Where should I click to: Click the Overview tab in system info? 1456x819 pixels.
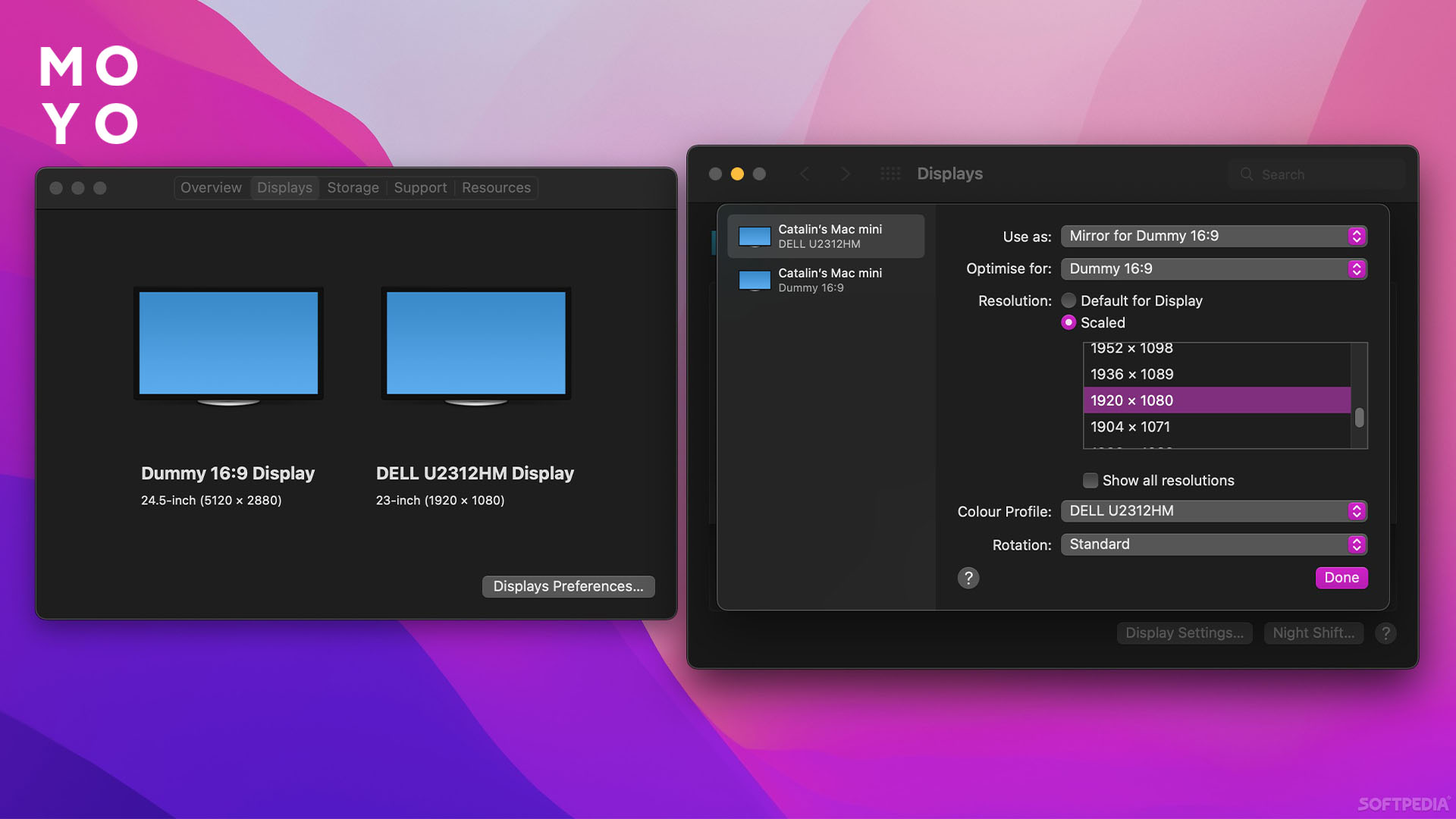[211, 187]
